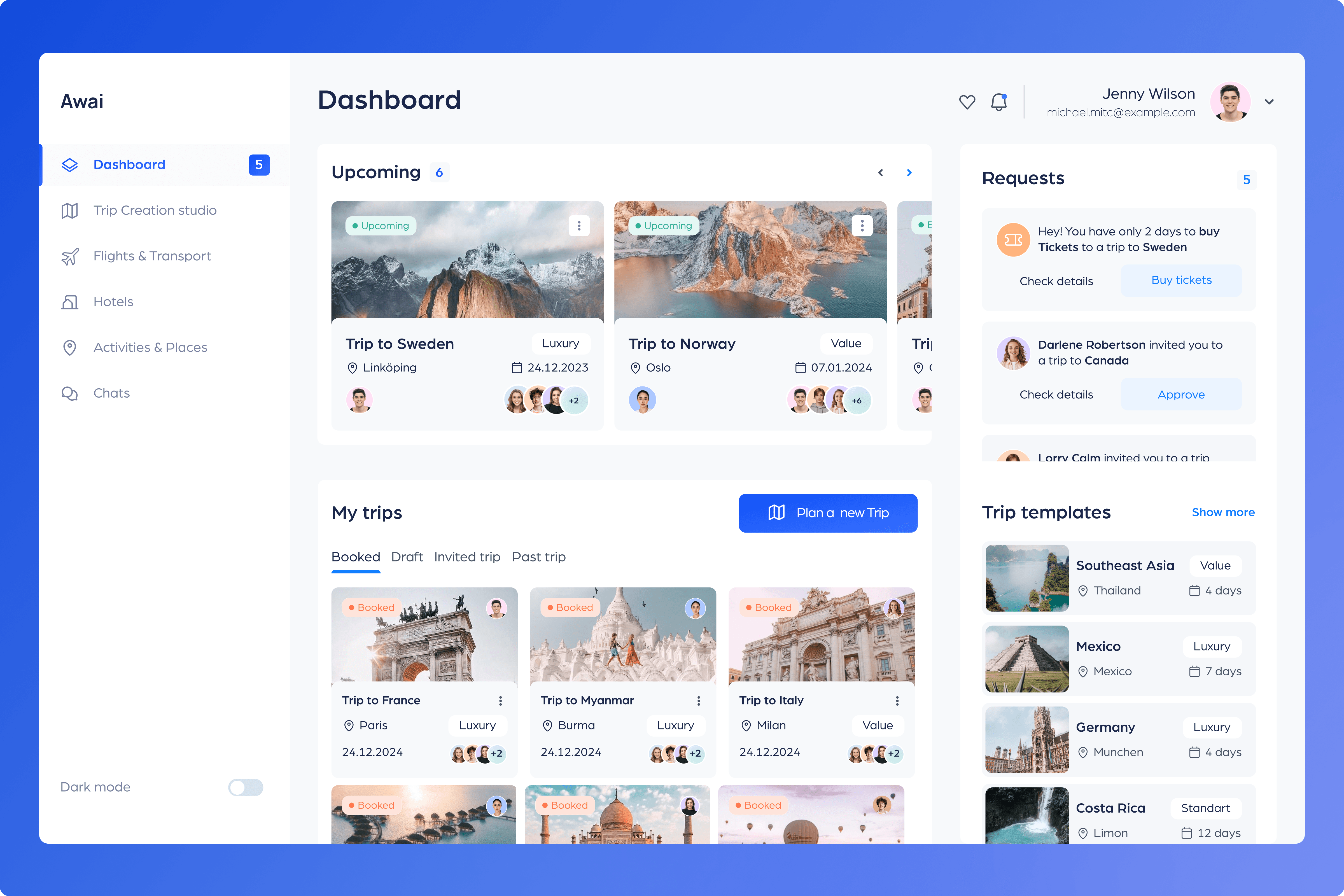Switch to the Past trip tab

pyautogui.click(x=538, y=557)
